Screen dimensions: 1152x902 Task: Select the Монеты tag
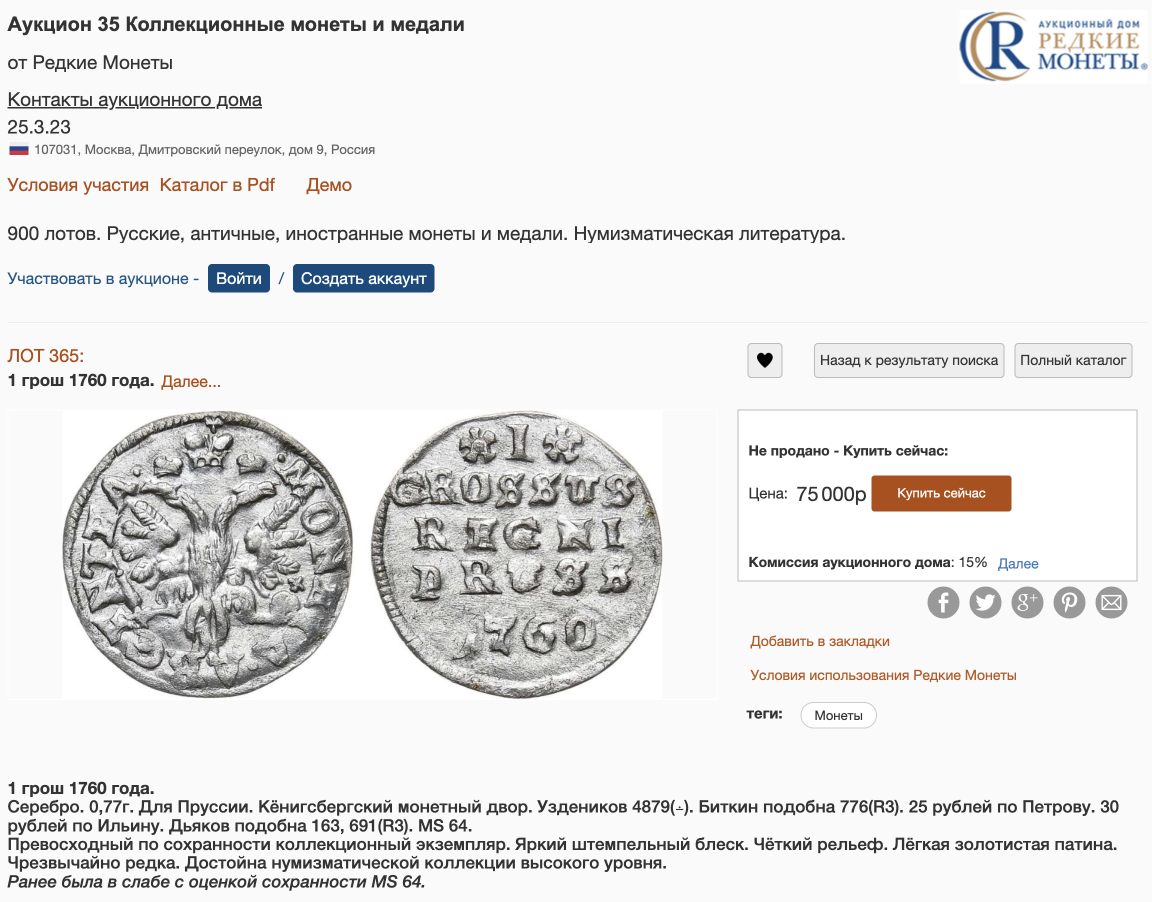[838, 715]
